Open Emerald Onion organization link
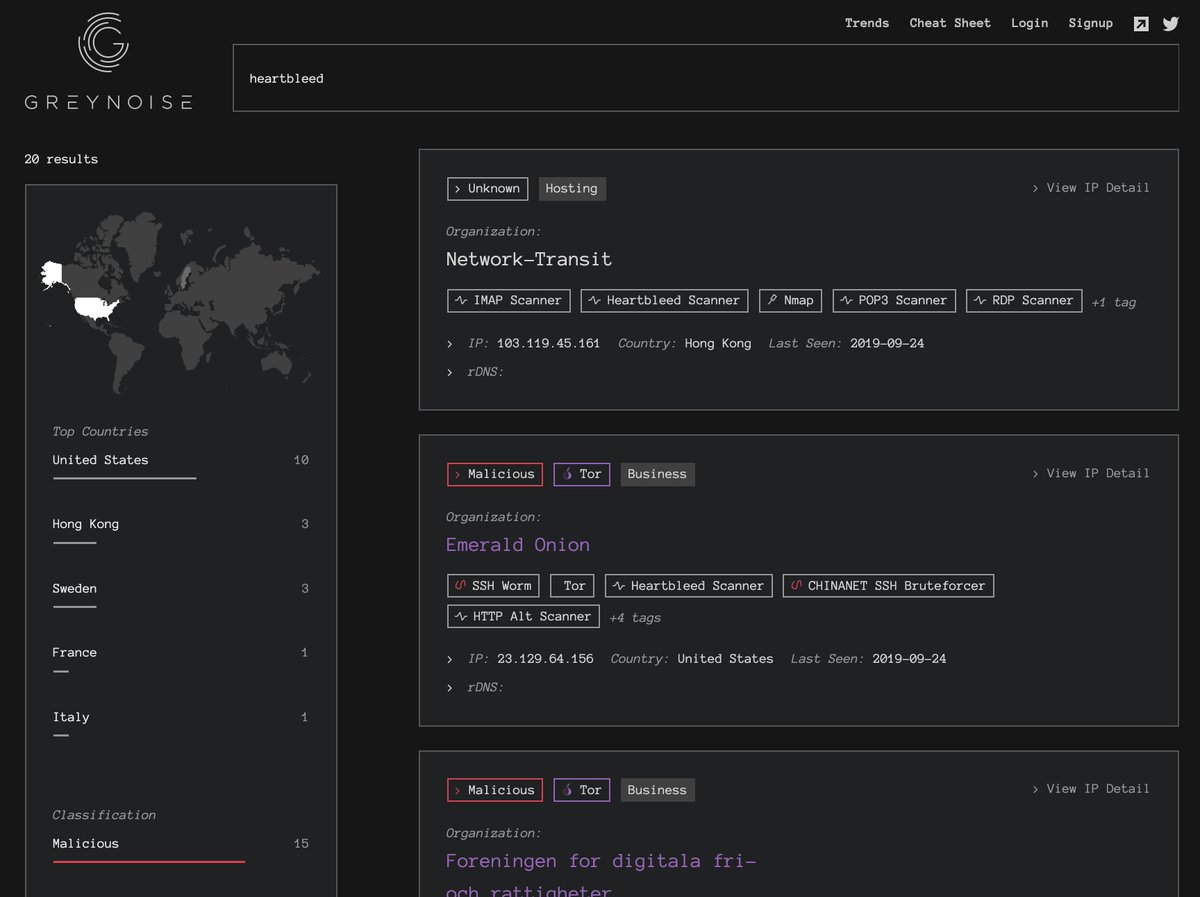Viewport: 1200px width, 897px height. [x=518, y=545]
